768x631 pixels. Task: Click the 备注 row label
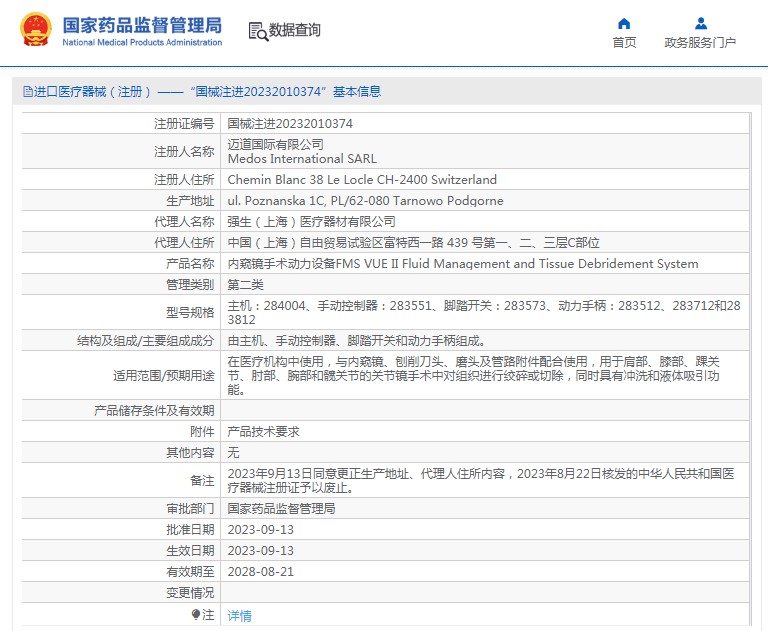pos(202,481)
